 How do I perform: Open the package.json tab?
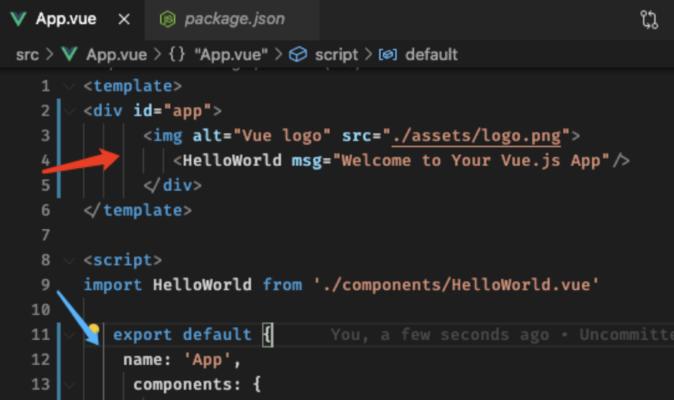point(234,19)
